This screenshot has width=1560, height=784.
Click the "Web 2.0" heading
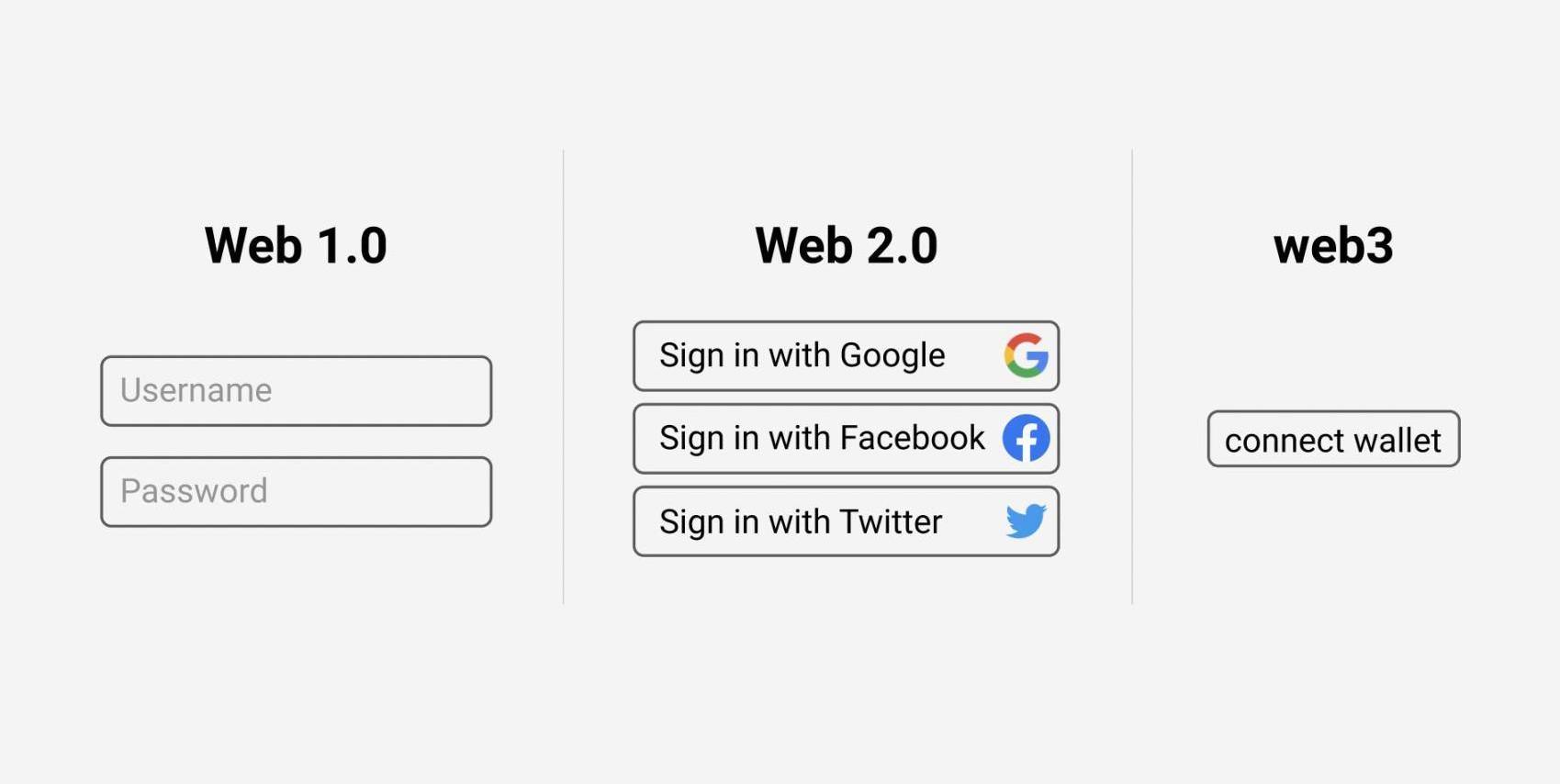click(x=846, y=246)
